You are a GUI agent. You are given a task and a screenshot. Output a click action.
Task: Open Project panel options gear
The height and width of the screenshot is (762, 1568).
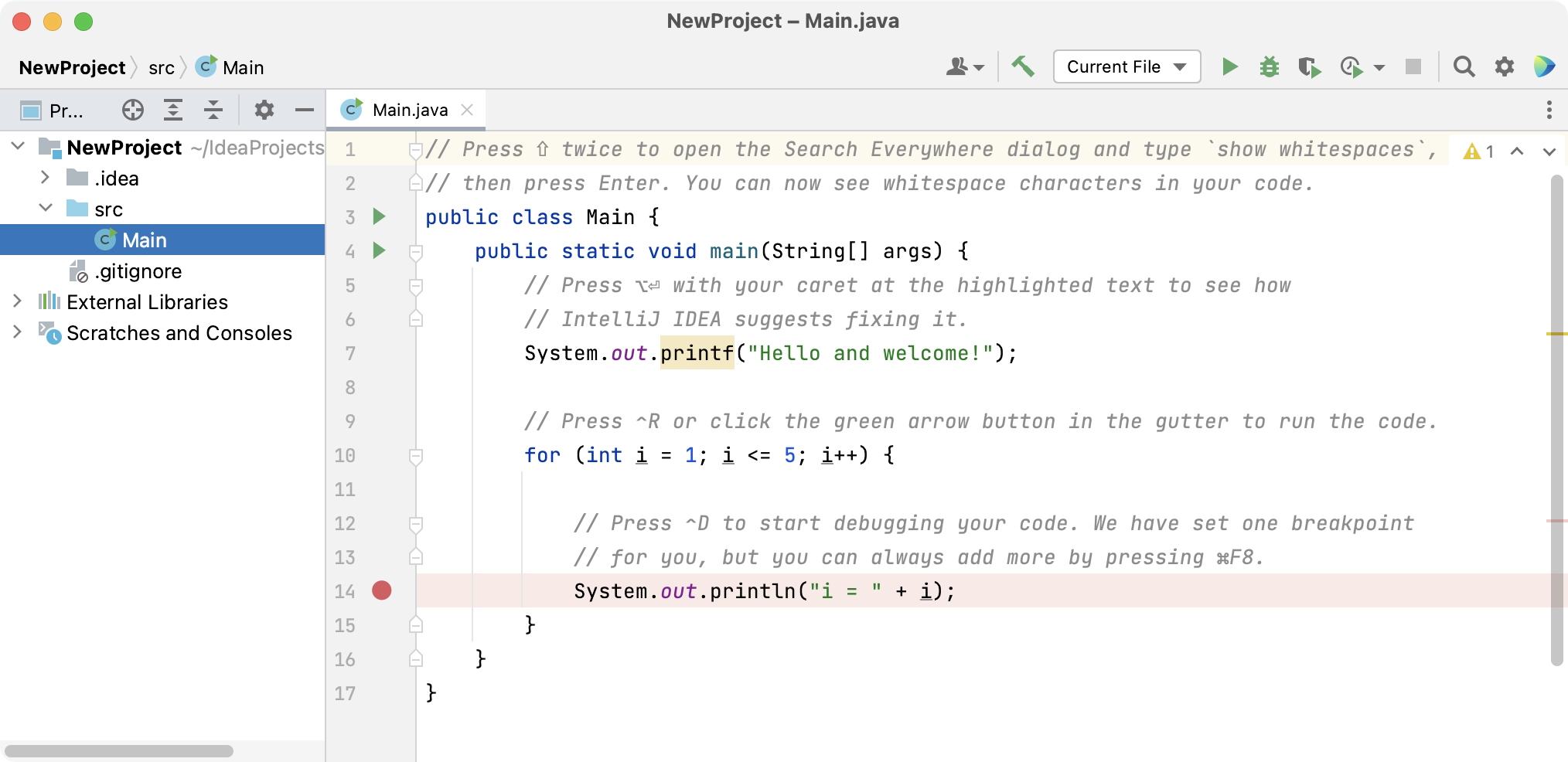click(x=264, y=111)
